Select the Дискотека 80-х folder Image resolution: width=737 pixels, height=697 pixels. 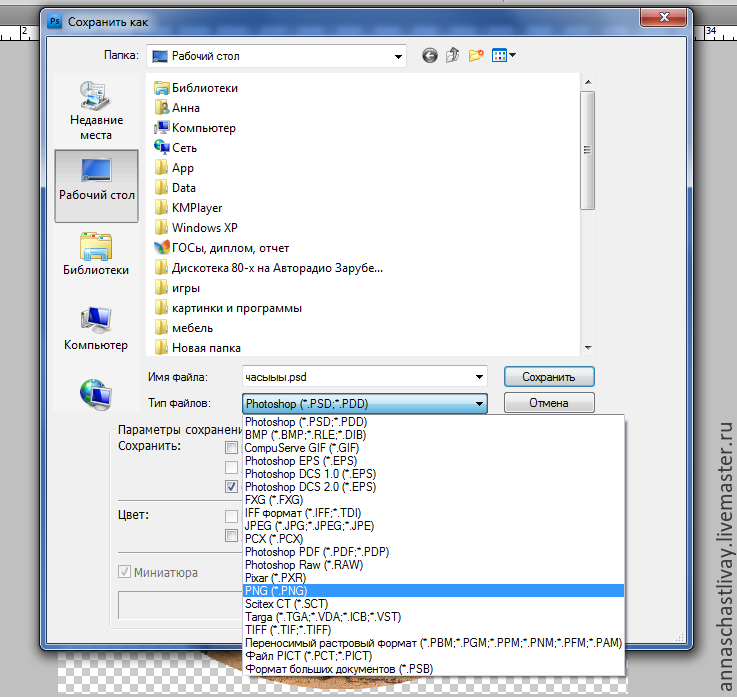click(268, 268)
